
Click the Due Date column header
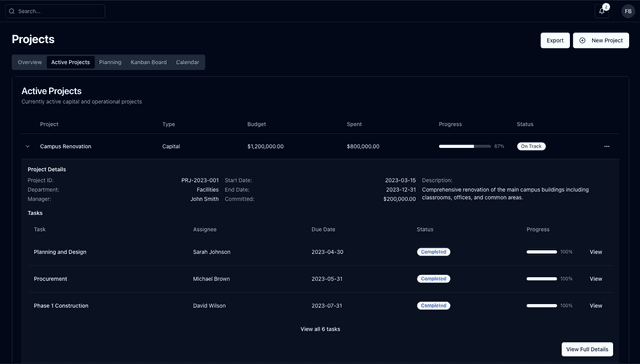[x=323, y=229]
